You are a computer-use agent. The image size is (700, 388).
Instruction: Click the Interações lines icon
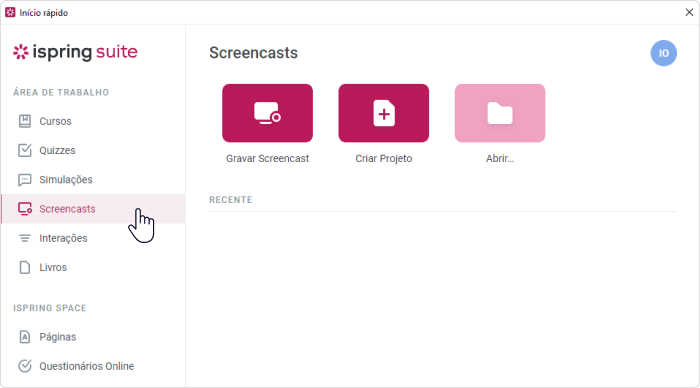click(x=25, y=238)
